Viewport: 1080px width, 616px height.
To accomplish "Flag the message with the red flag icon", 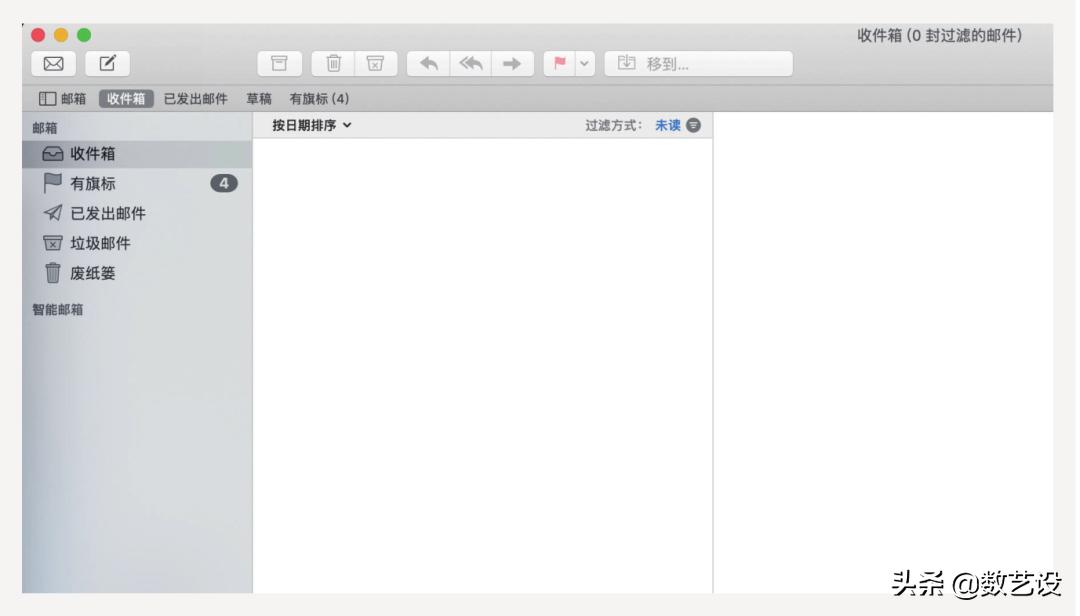I will coord(559,63).
